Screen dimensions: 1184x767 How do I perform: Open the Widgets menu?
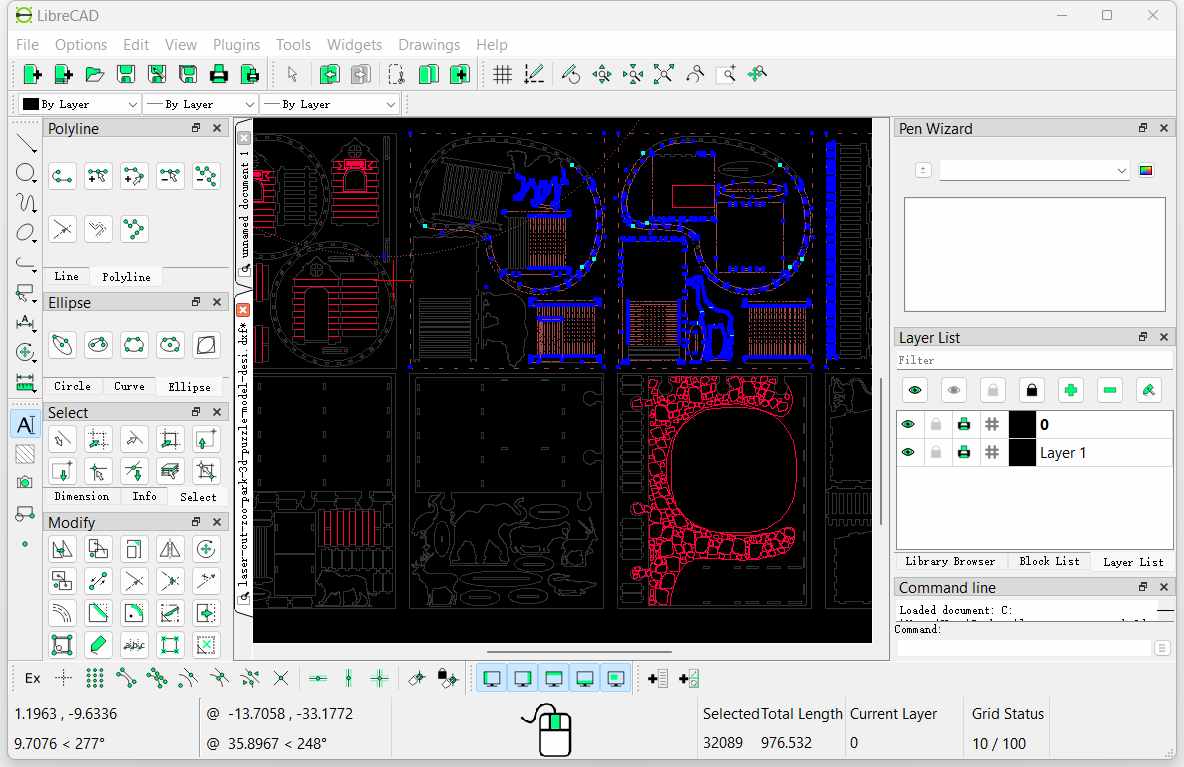pyautogui.click(x=354, y=45)
